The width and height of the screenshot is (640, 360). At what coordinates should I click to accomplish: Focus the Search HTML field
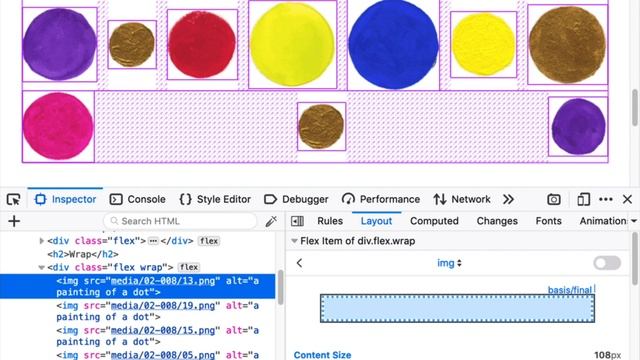pos(180,221)
